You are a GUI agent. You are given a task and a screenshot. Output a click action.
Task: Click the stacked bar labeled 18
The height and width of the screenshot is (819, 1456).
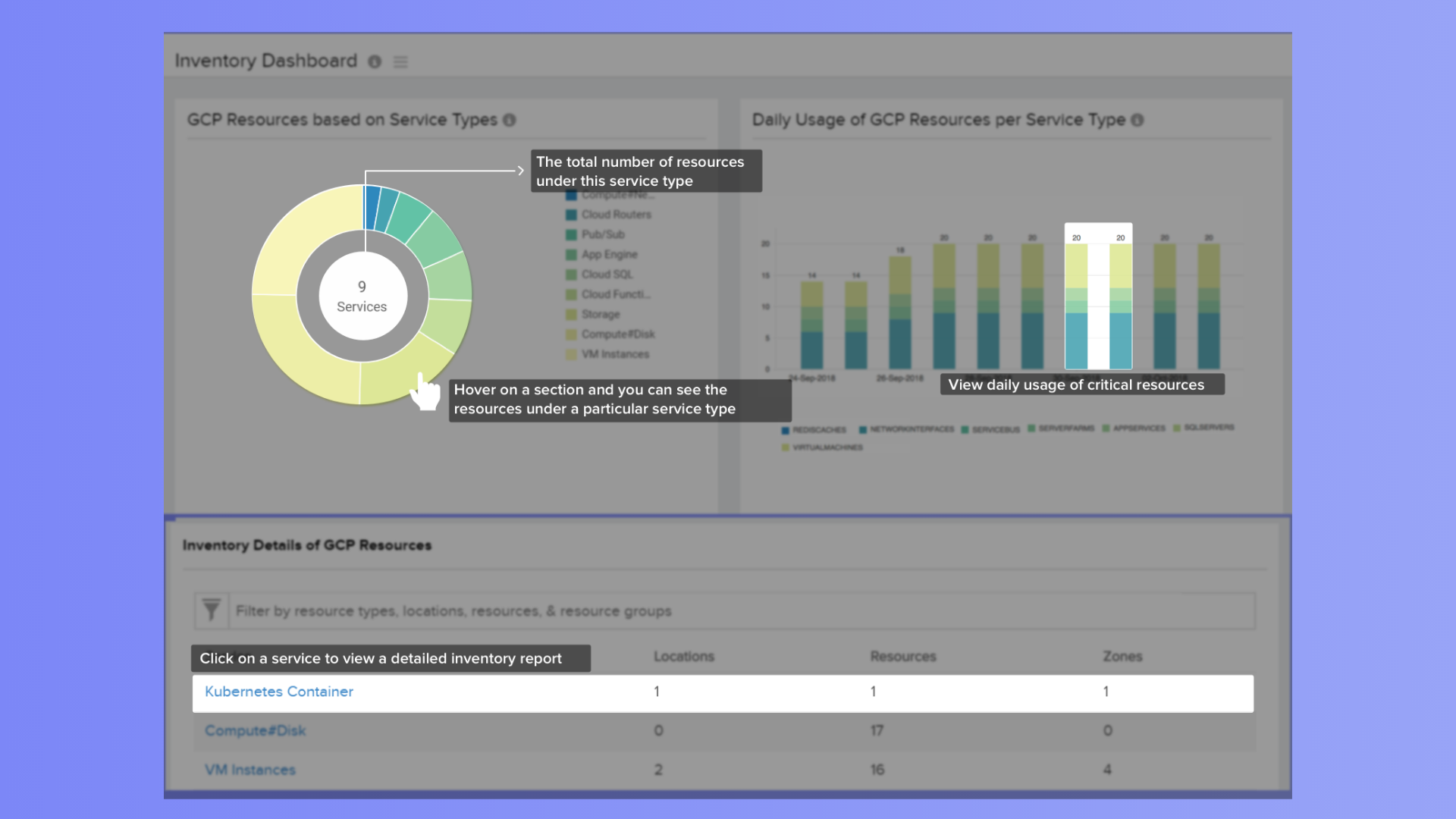tap(900, 312)
